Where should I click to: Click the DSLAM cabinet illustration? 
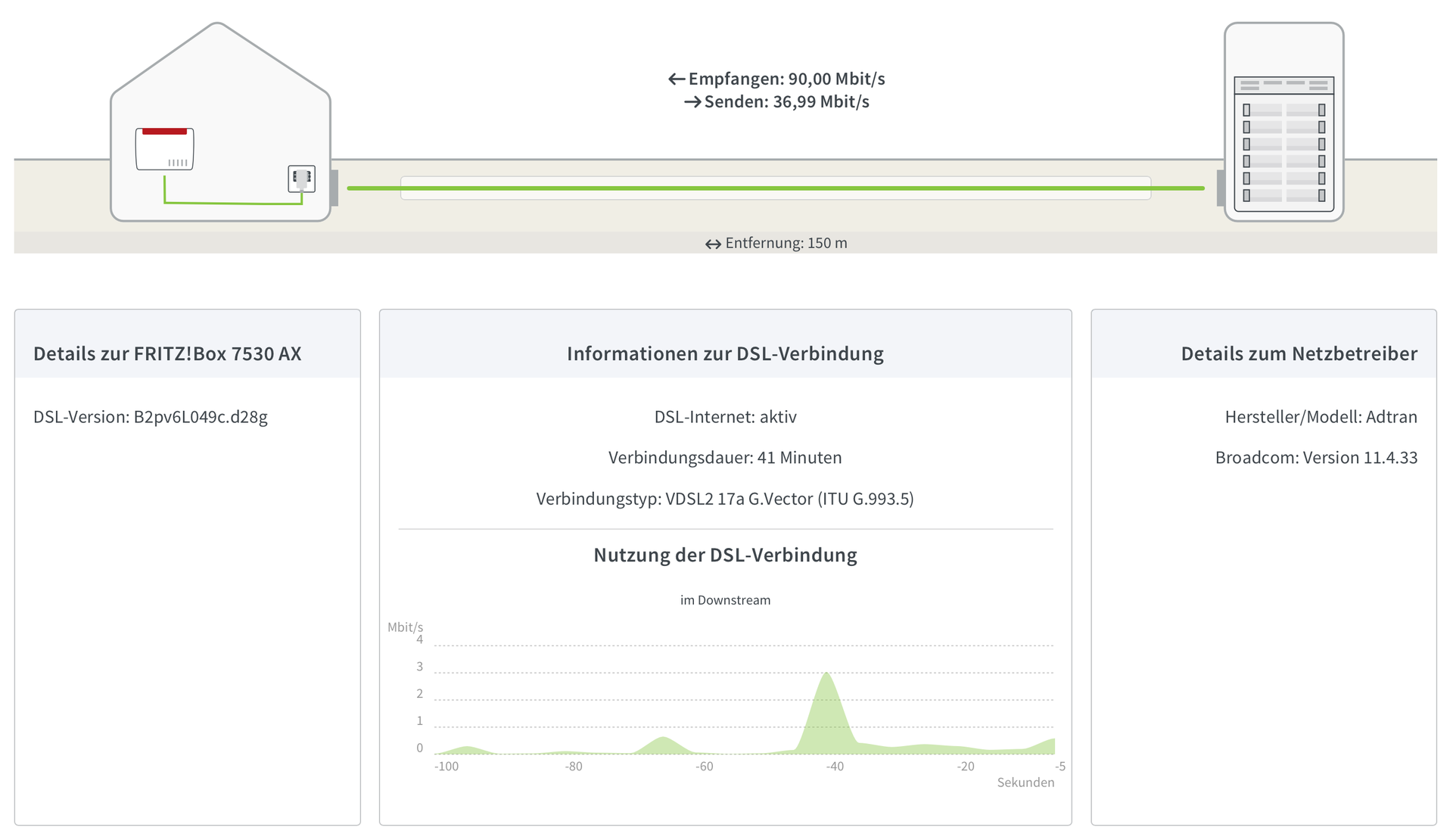tap(1283, 123)
